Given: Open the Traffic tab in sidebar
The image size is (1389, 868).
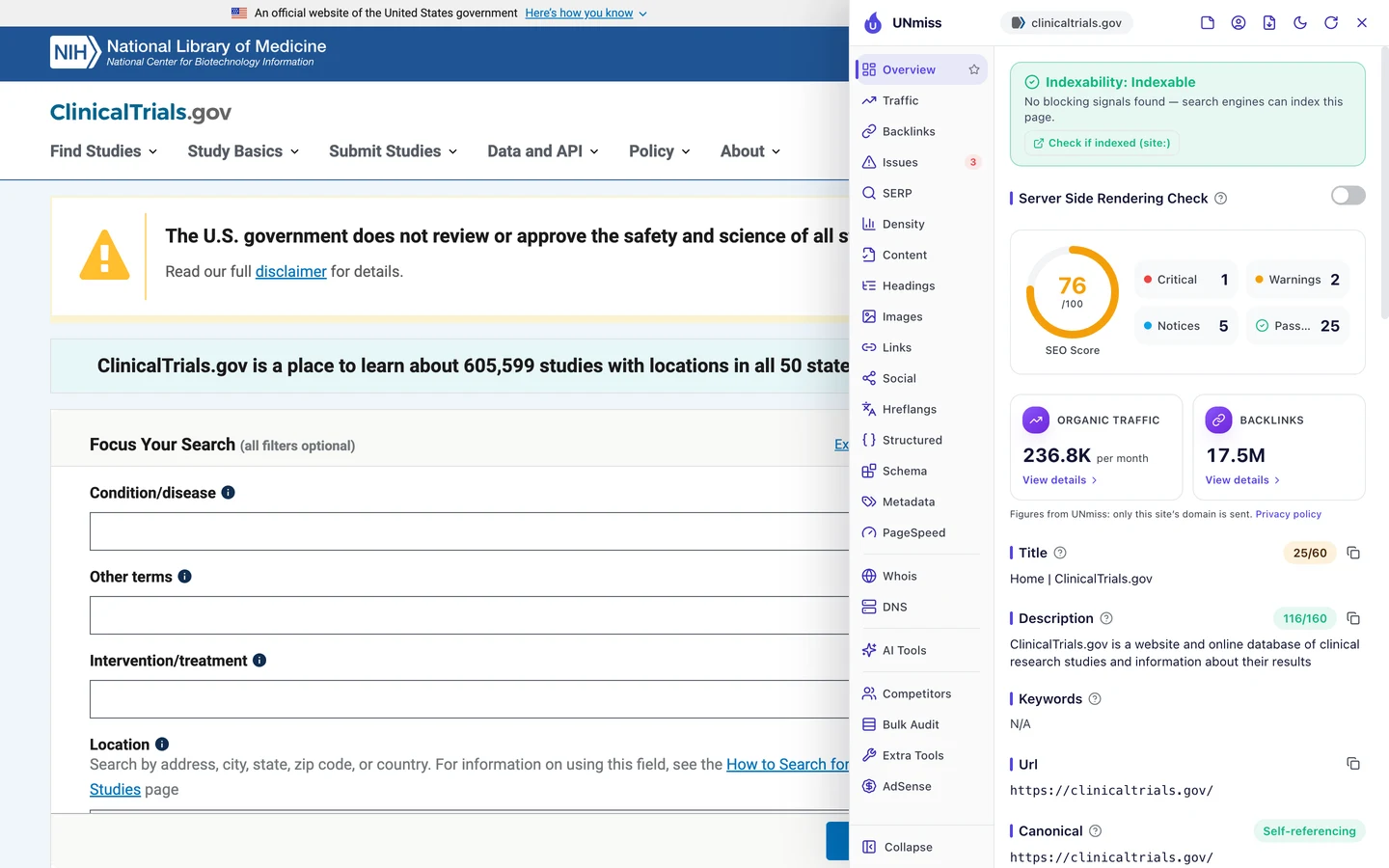Looking at the screenshot, I should pos(921,100).
